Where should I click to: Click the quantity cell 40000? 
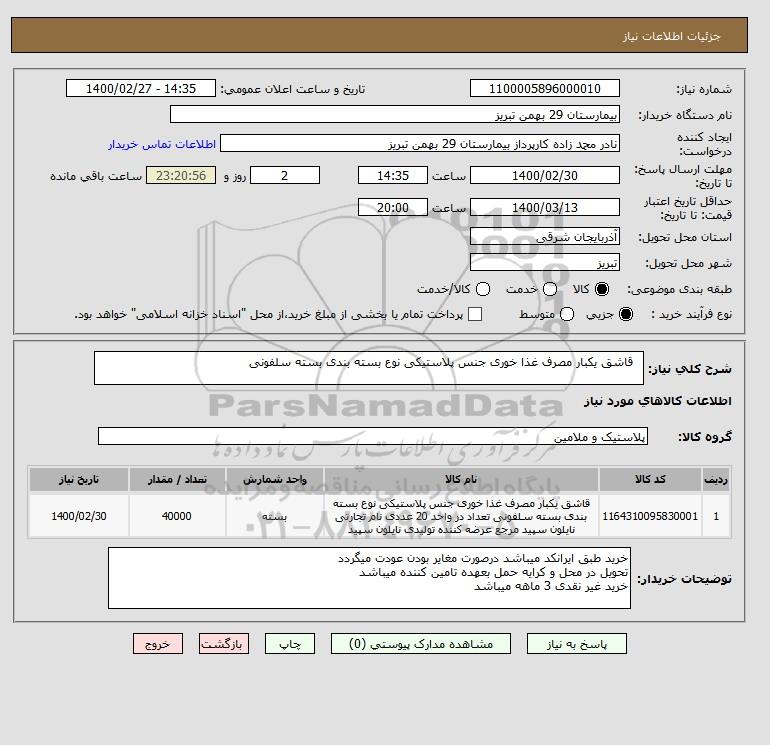(177, 516)
